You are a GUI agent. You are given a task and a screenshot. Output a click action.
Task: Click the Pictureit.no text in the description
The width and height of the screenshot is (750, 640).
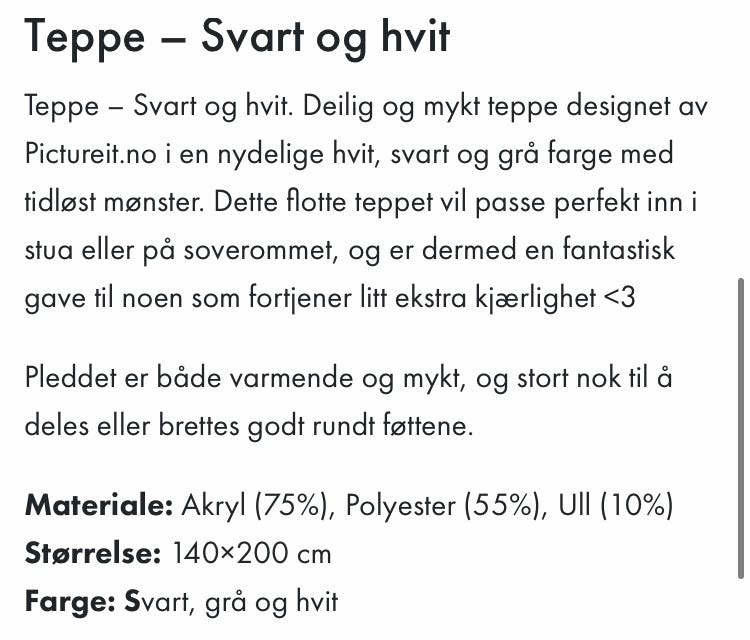click(90, 154)
